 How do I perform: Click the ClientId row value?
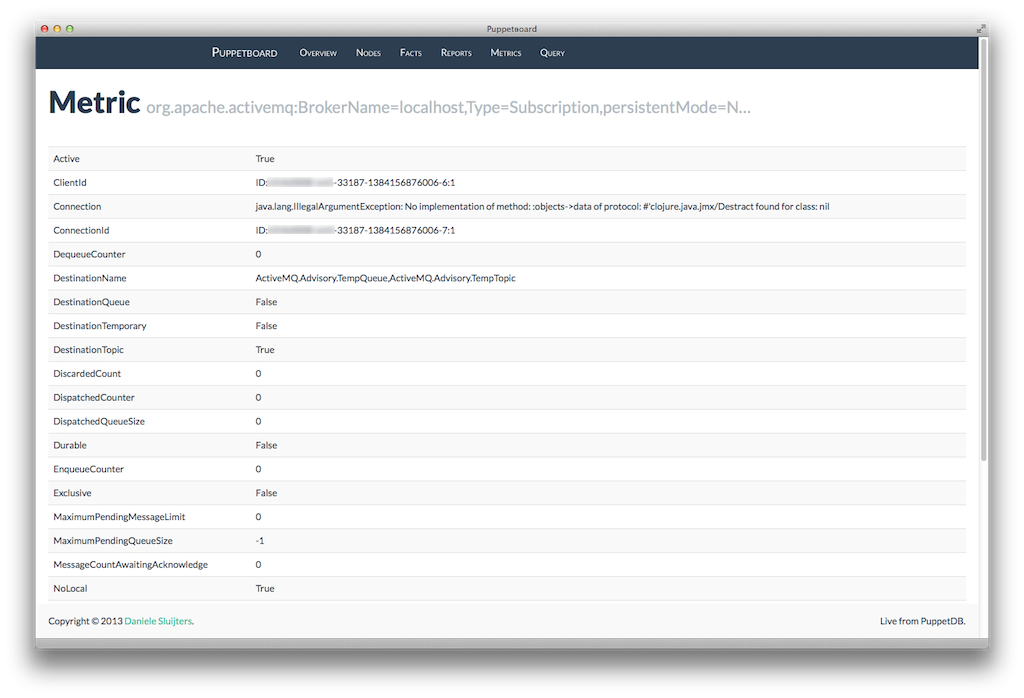pyautogui.click(x=355, y=183)
